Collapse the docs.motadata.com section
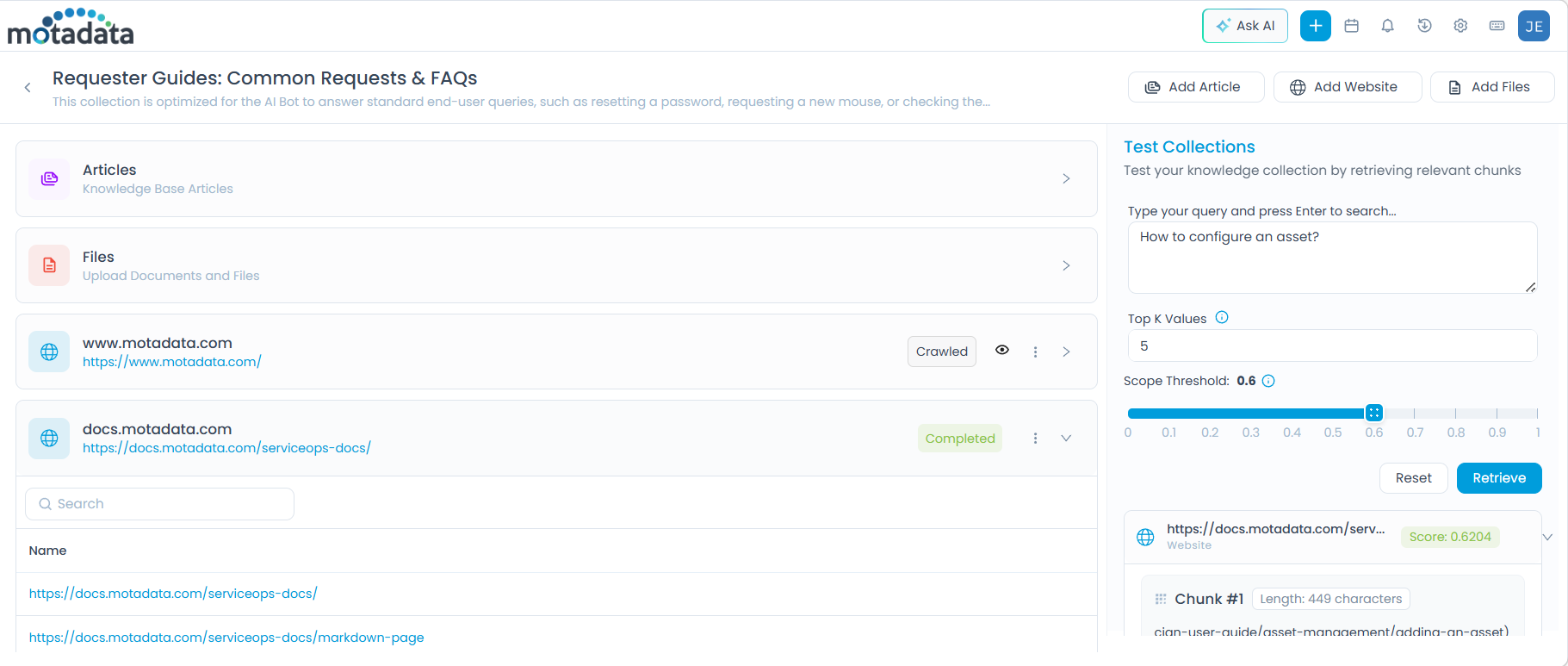Viewport: 1568px width, 666px height. (1066, 439)
